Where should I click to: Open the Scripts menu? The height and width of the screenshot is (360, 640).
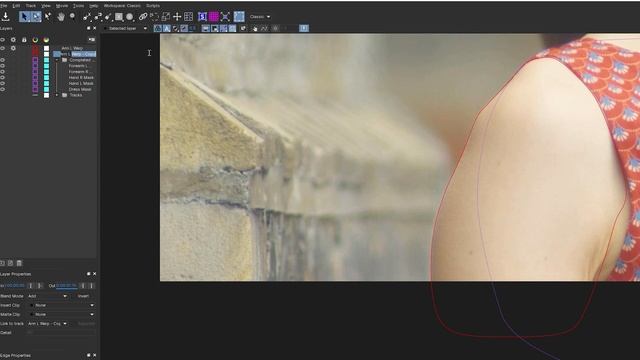point(153,6)
